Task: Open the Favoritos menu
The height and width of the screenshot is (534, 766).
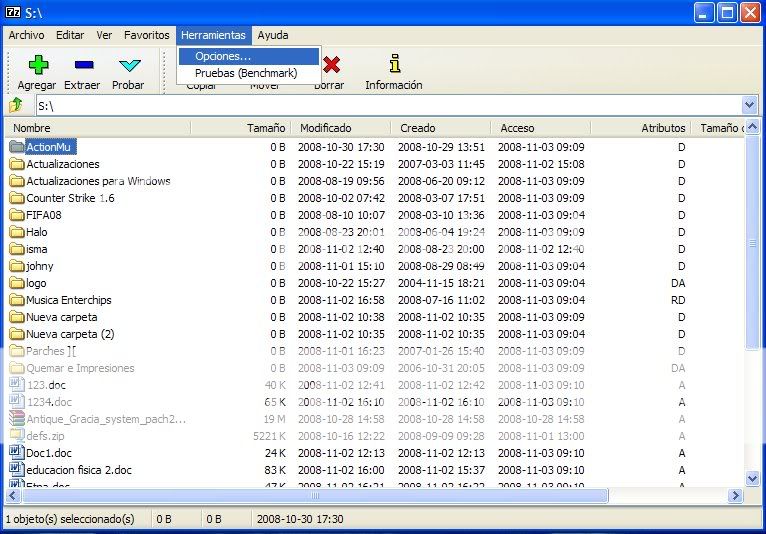Action: [x=147, y=35]
